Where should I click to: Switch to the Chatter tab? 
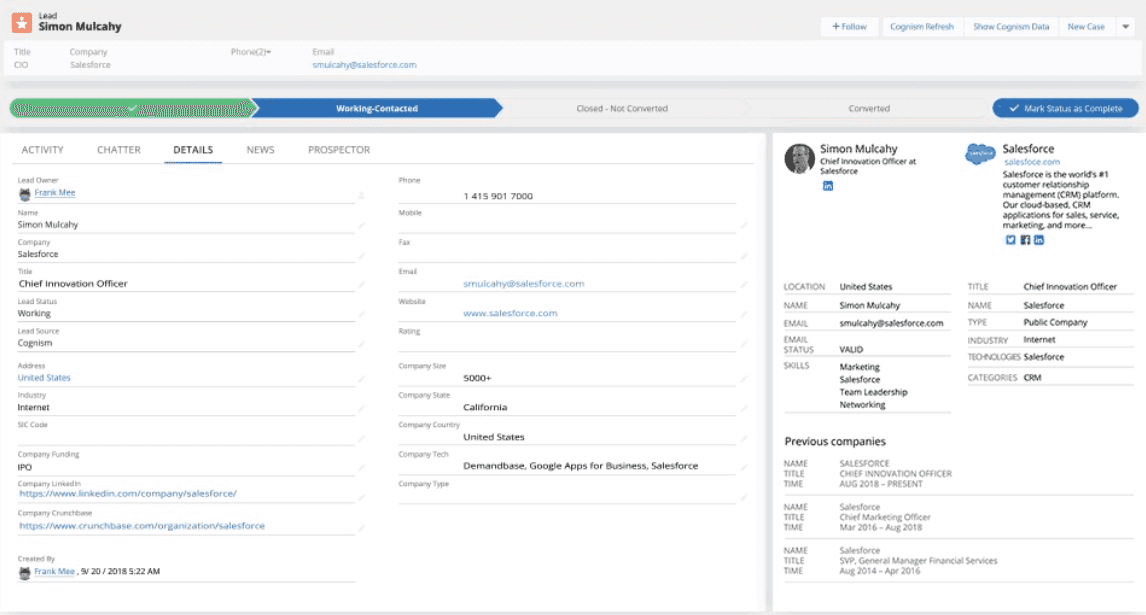tap(119, 150)
